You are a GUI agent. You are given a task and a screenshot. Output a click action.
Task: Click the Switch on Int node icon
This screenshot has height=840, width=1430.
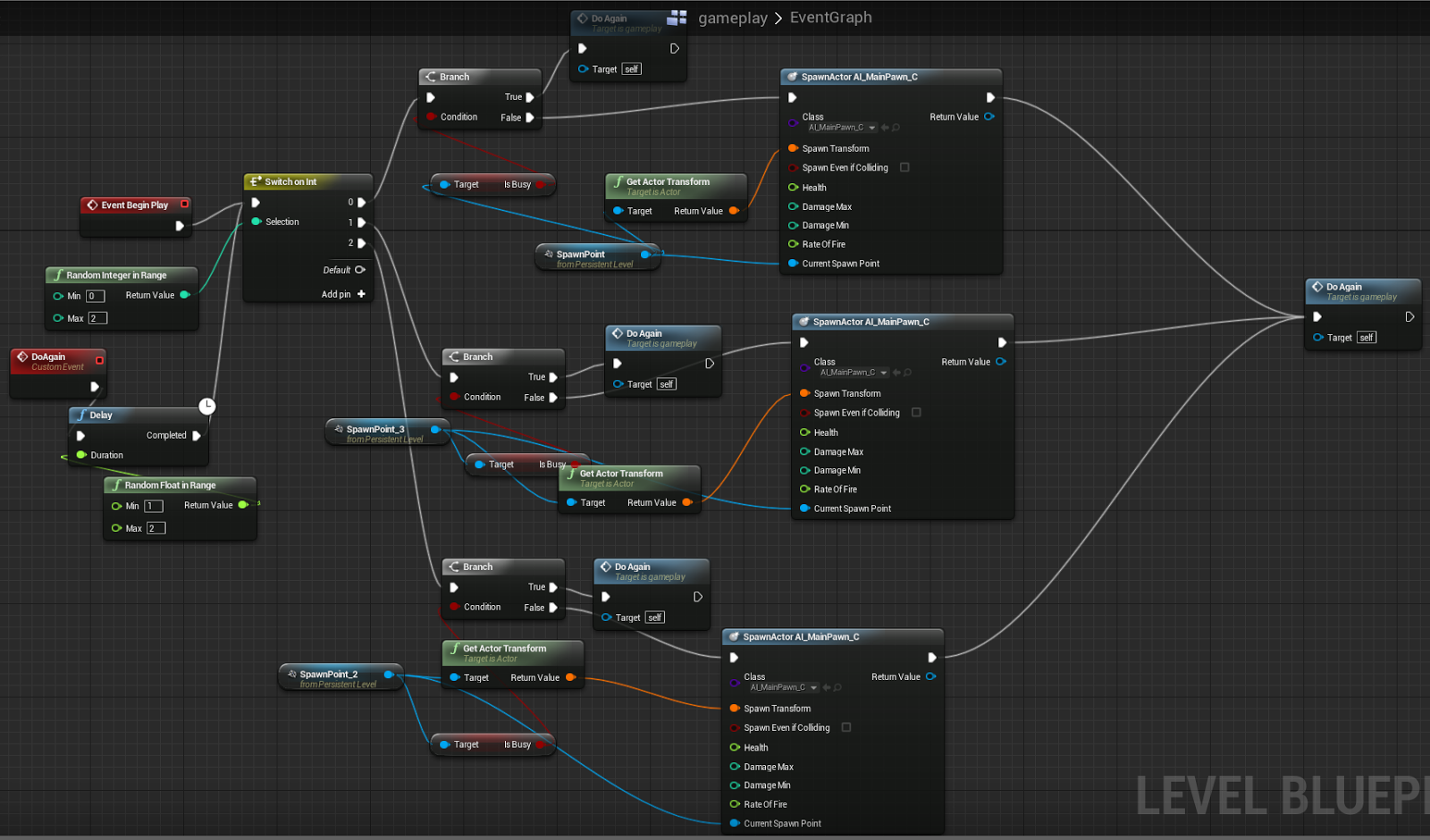pos(256,181)
